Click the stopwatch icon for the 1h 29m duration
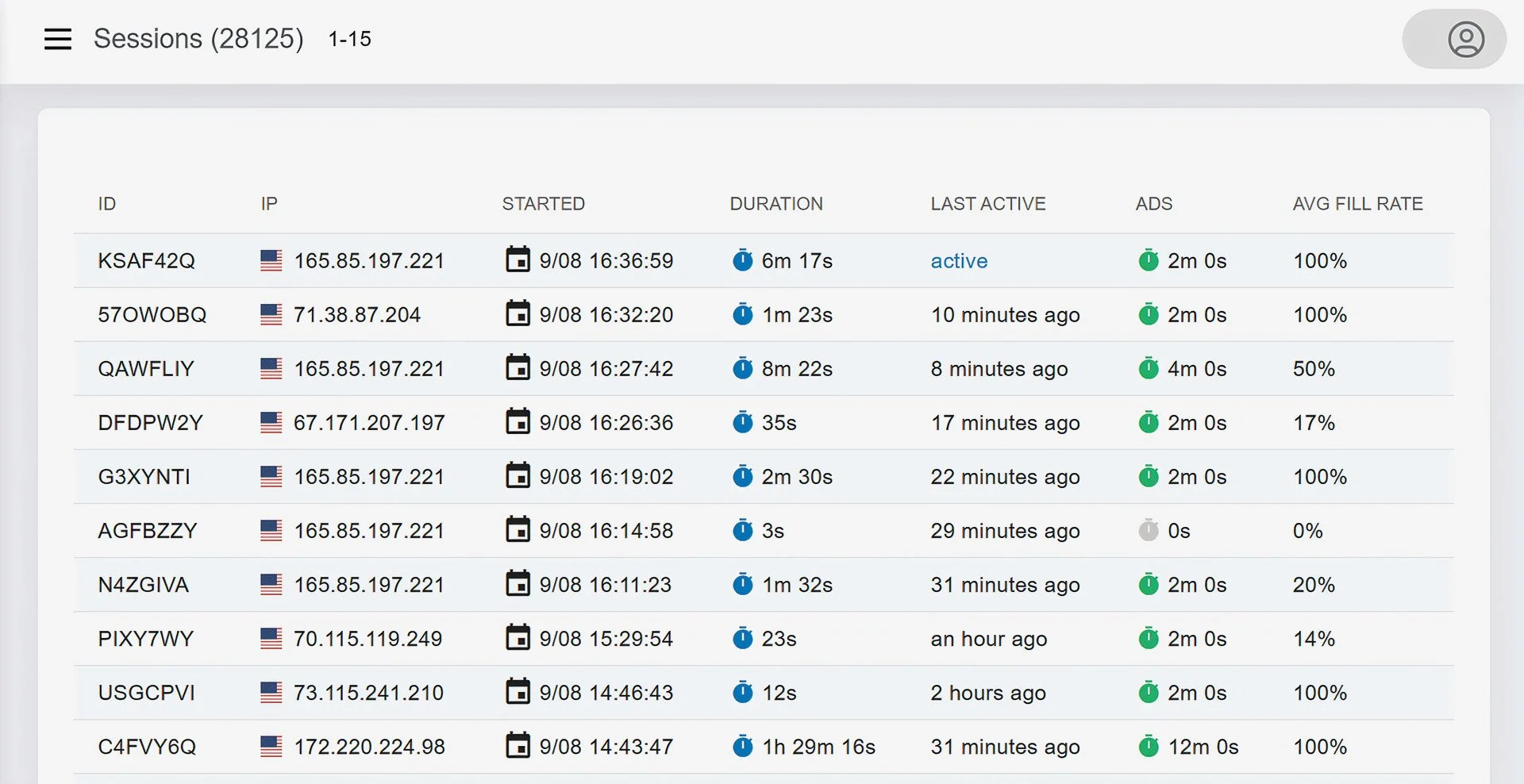The image size is (1524, 784). coord(743,746)
